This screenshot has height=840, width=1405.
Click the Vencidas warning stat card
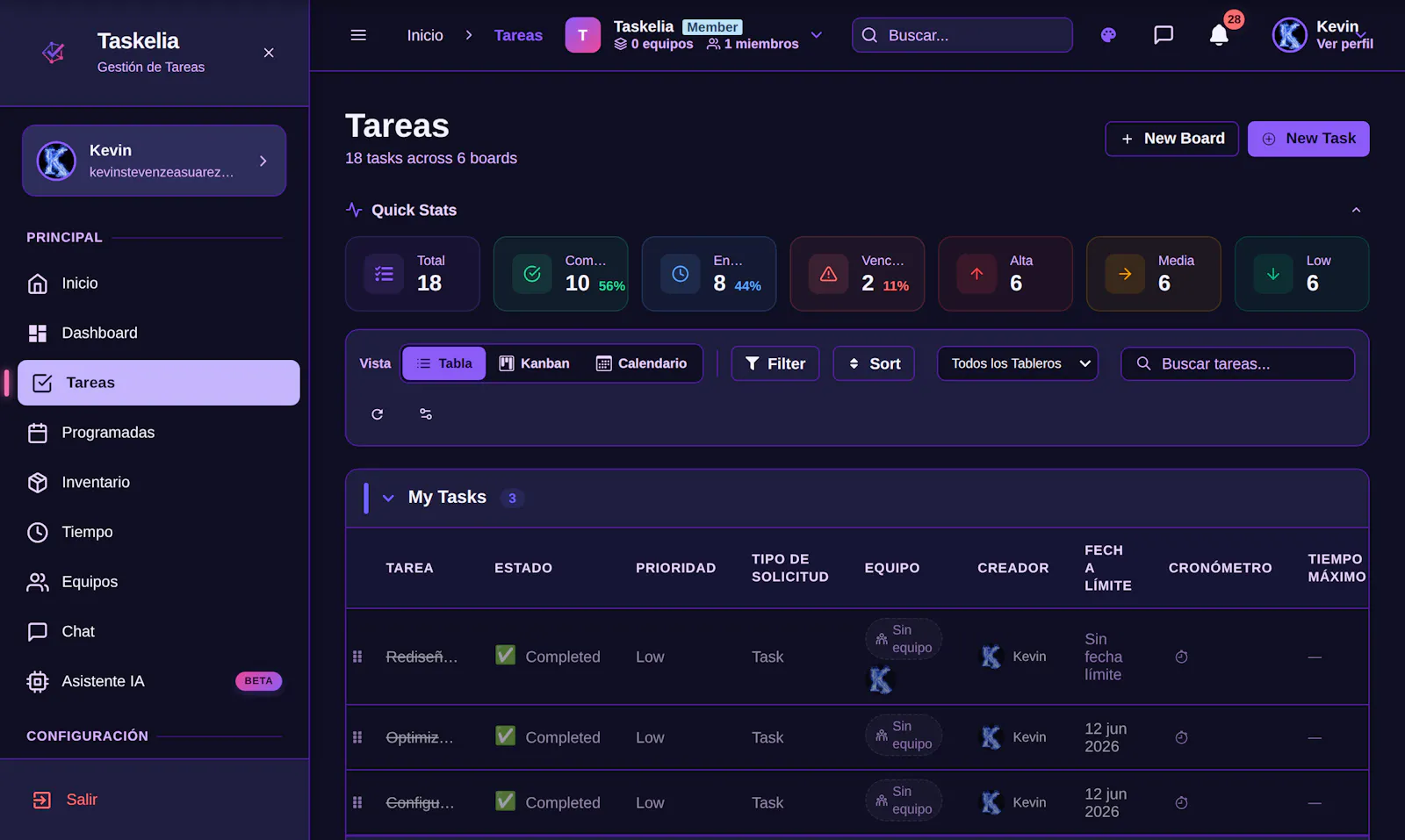click(858, 274)
